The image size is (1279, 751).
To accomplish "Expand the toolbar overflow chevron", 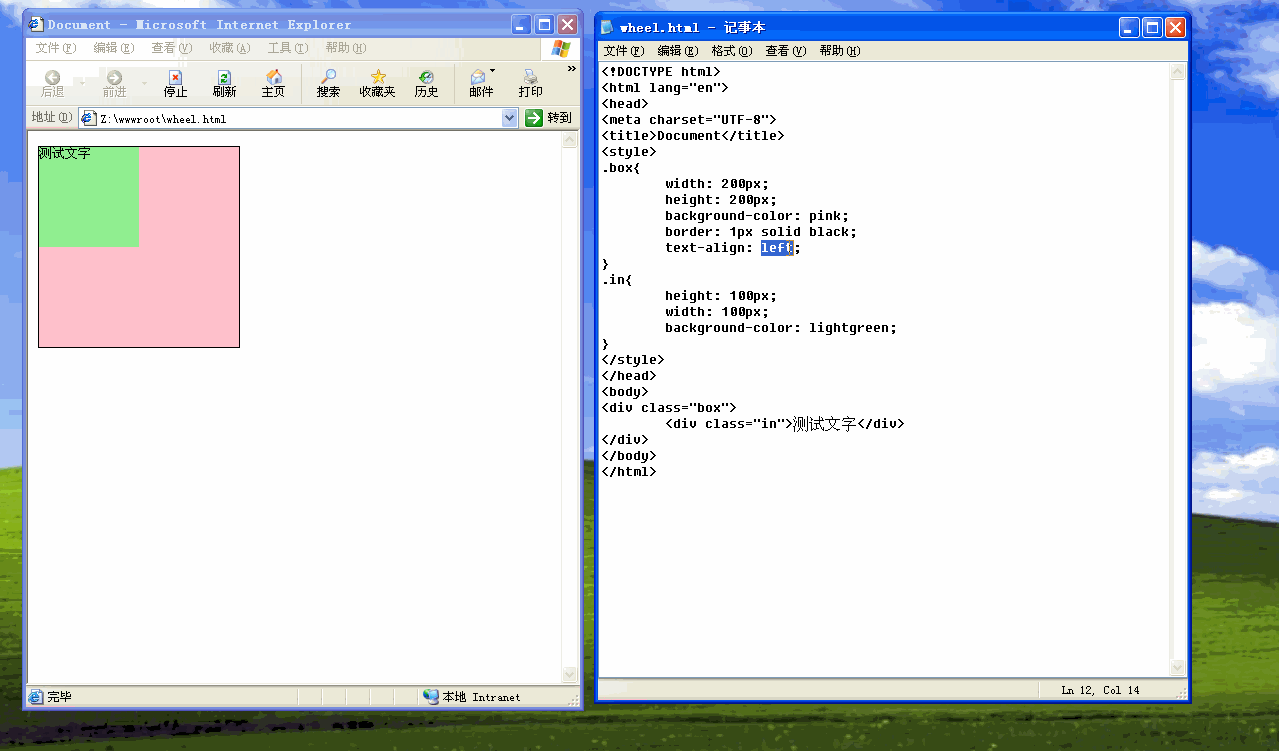I will tap(572, 69).
